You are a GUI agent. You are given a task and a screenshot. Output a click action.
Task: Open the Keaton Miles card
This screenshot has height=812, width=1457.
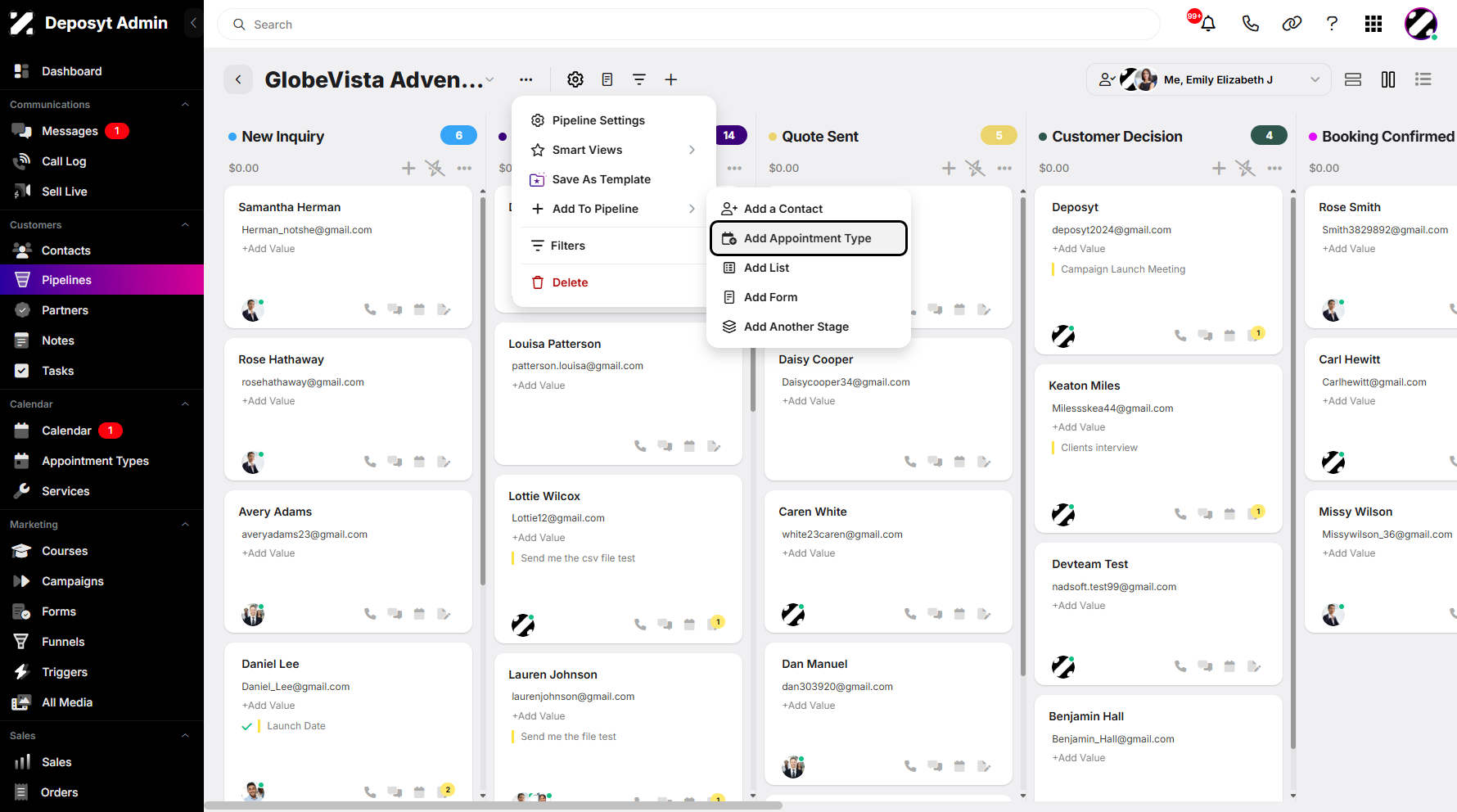(1158, 449)
